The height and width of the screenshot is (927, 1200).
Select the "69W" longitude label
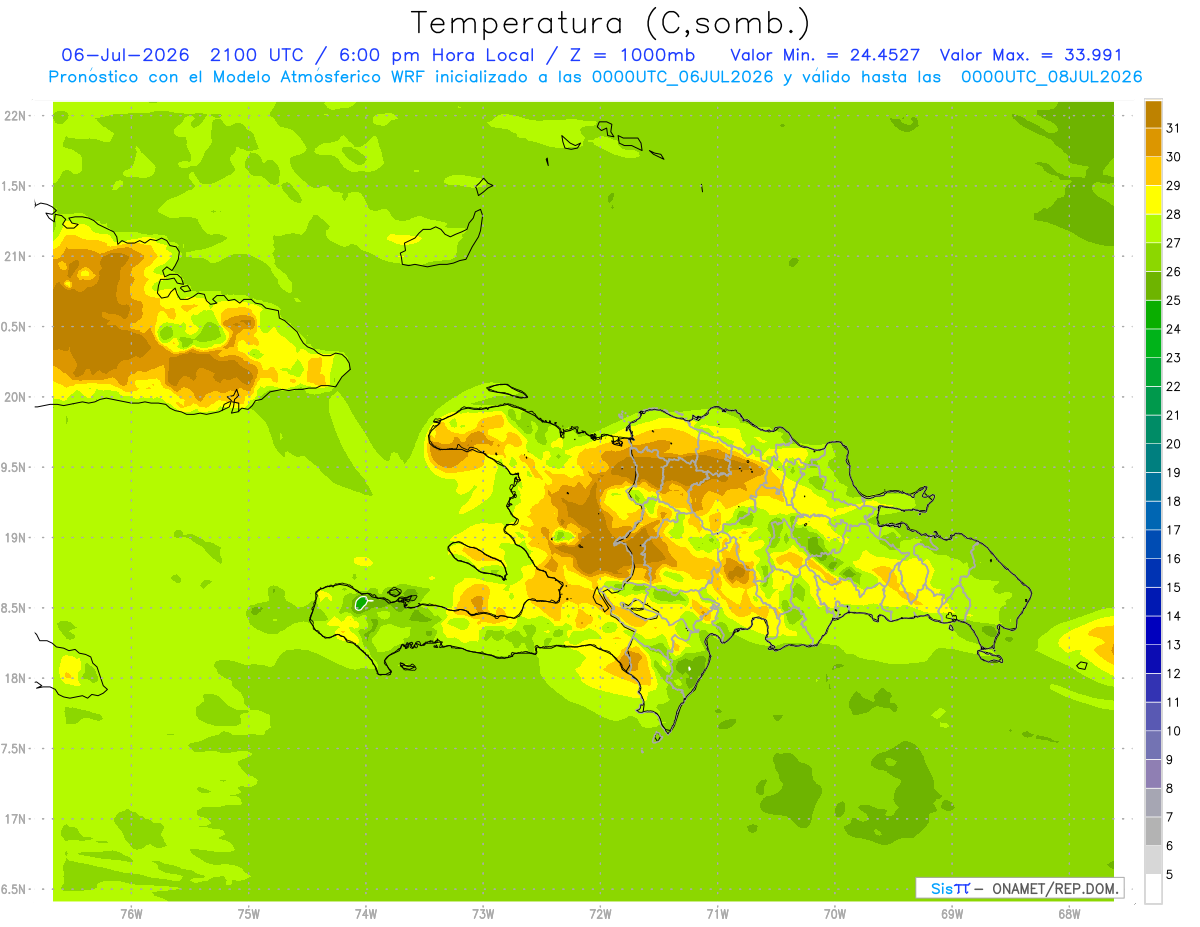pos(952,914)
